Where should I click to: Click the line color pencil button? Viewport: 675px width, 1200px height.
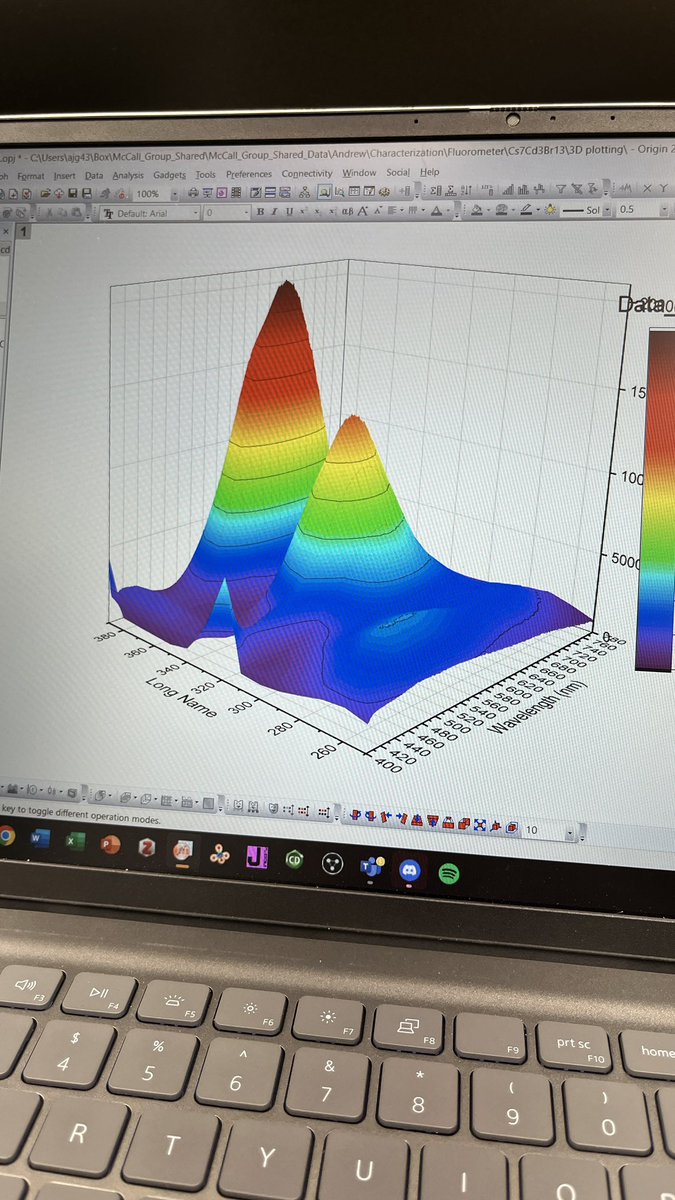(526, 210)
